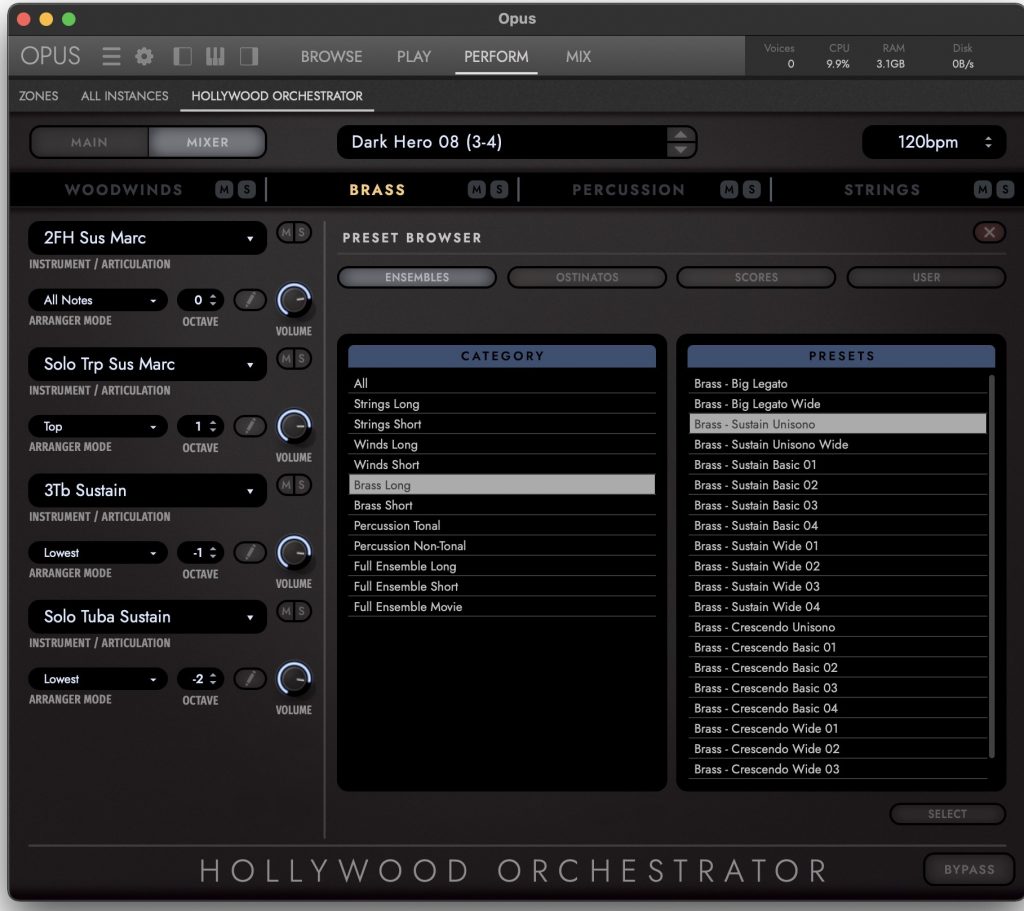This screenshot has width=1024, height=911.
Task: Select the STRINGS section tab
Action: coord(882,189)
